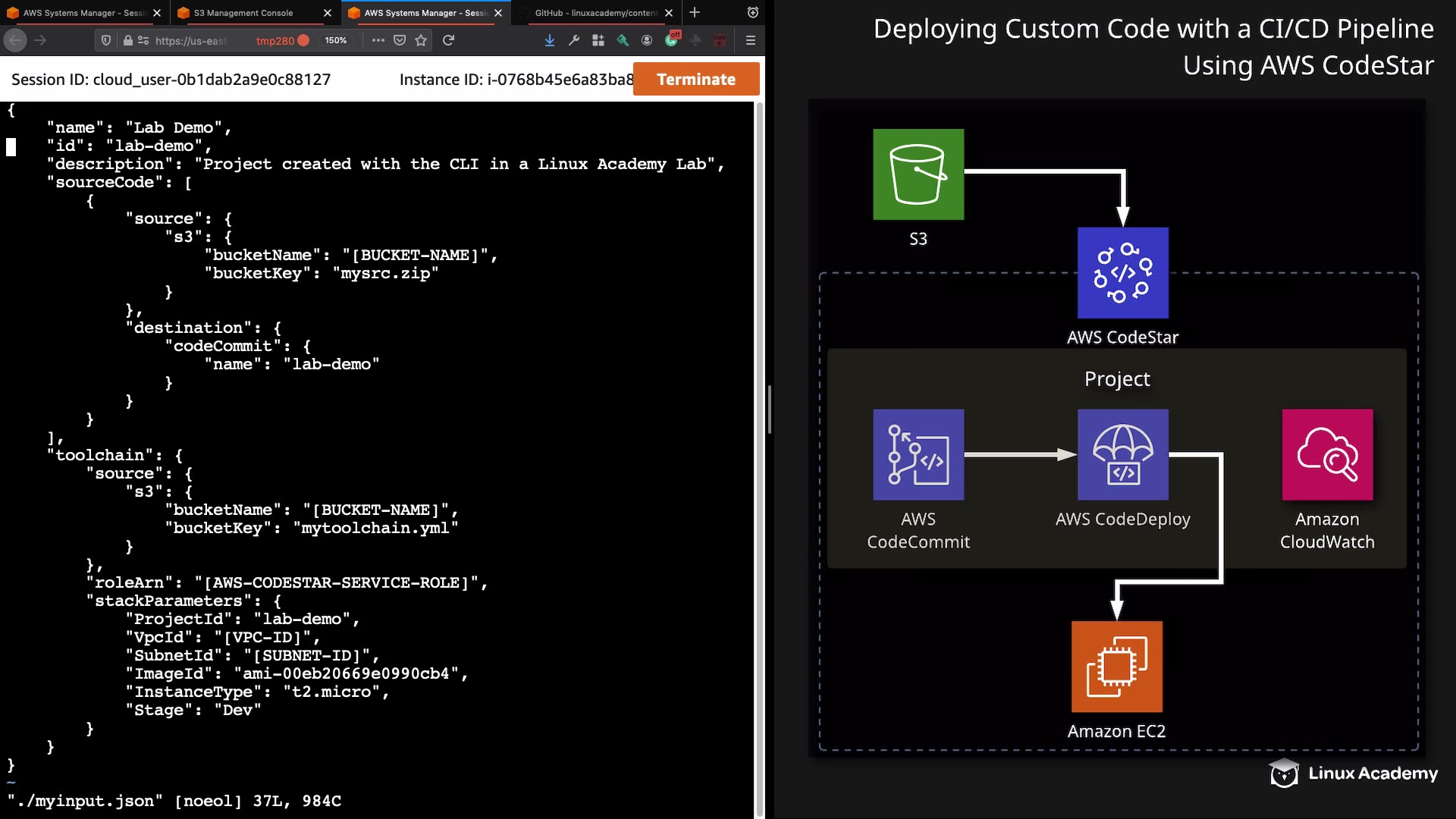Click the terminal vertical scrollbar

759,455
